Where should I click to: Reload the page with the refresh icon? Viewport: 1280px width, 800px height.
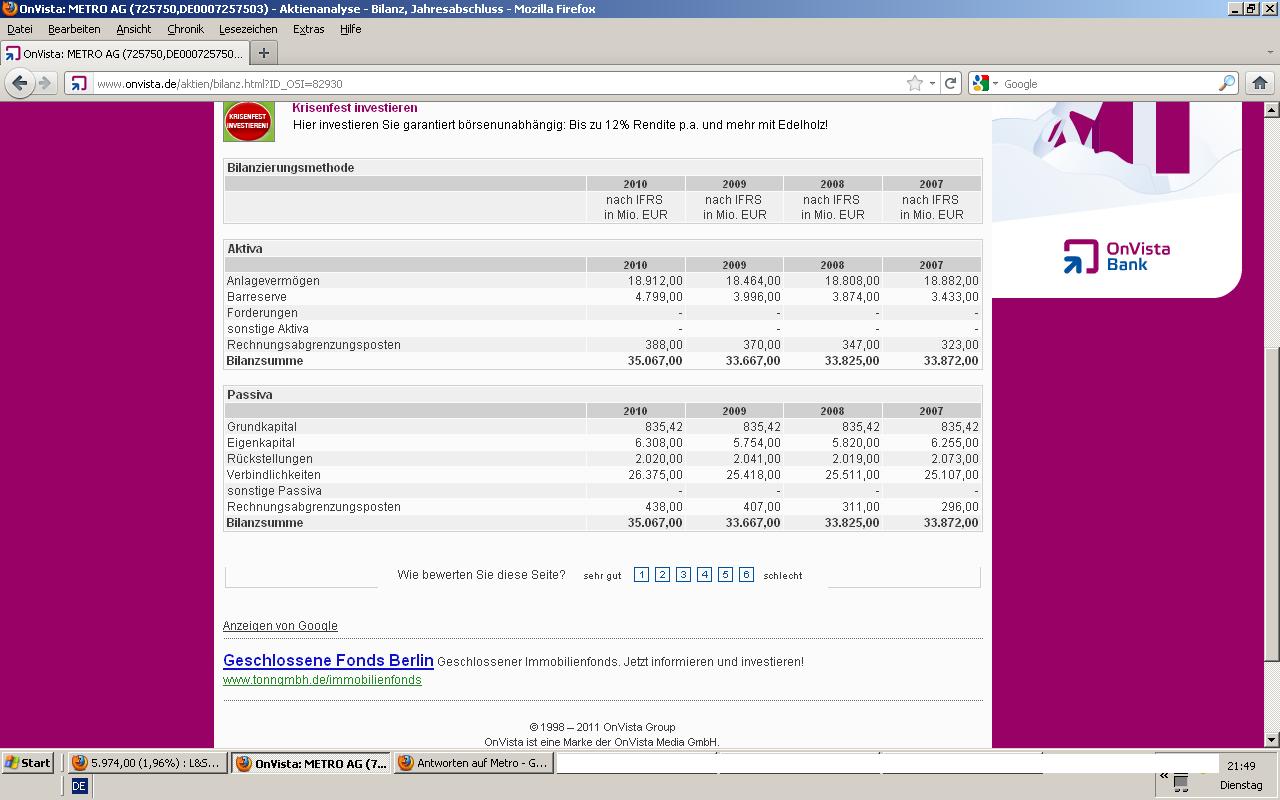951,83
